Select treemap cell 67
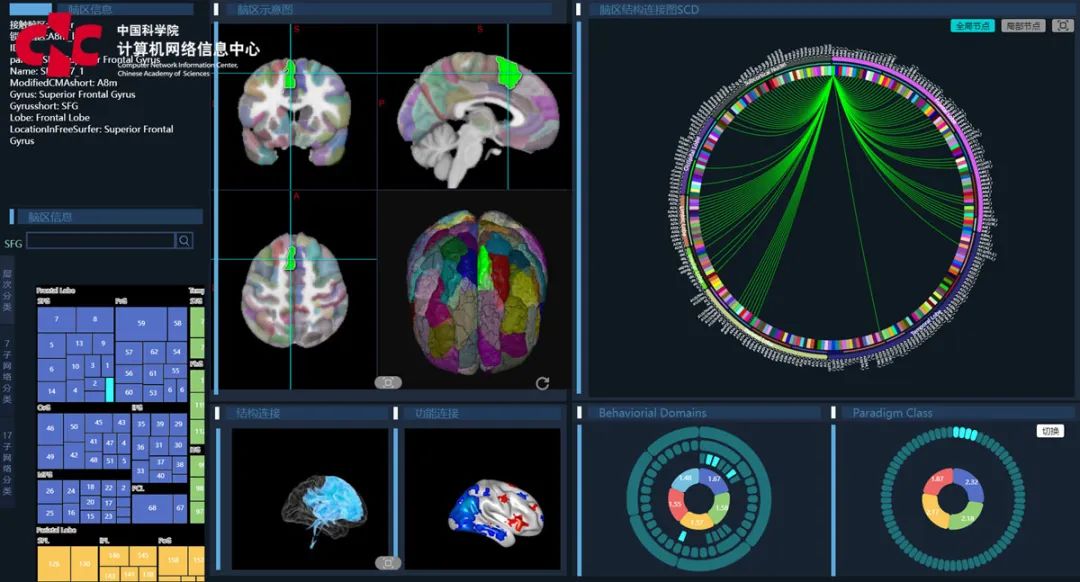The image size is (1080, 582). tap(180, 509)
